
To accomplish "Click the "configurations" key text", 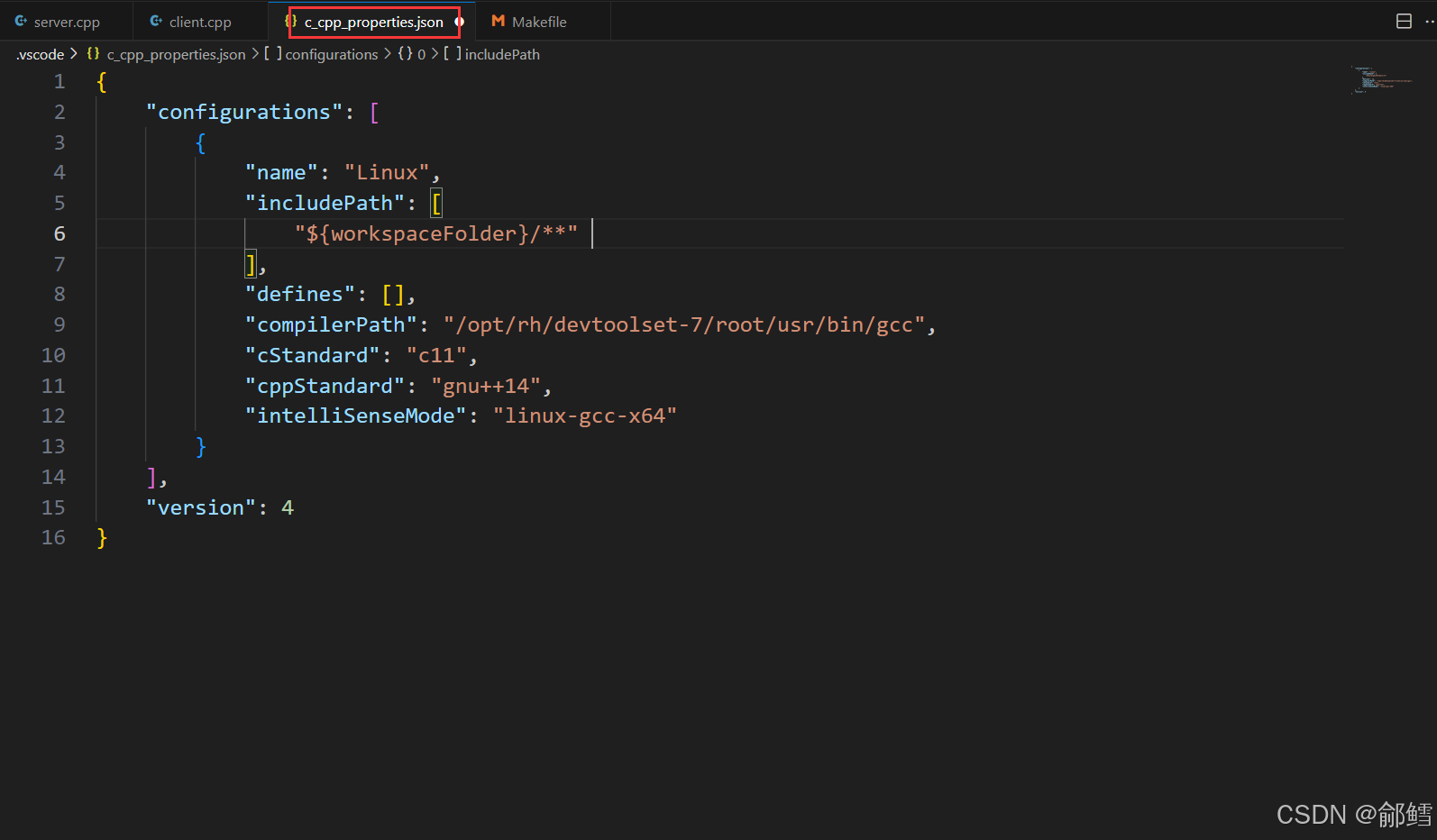I will tap(244, 112).
